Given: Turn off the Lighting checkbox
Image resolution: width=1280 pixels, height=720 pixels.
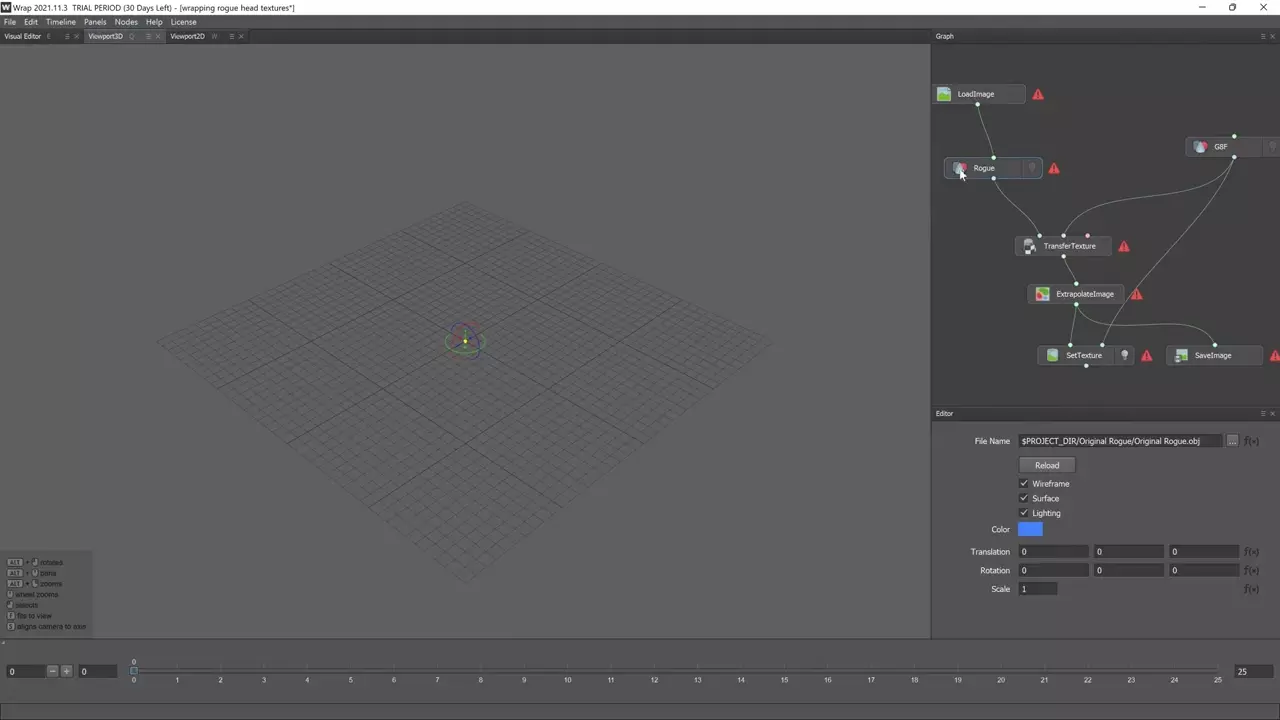Looking at the screenshot, I should point(1024,513).
